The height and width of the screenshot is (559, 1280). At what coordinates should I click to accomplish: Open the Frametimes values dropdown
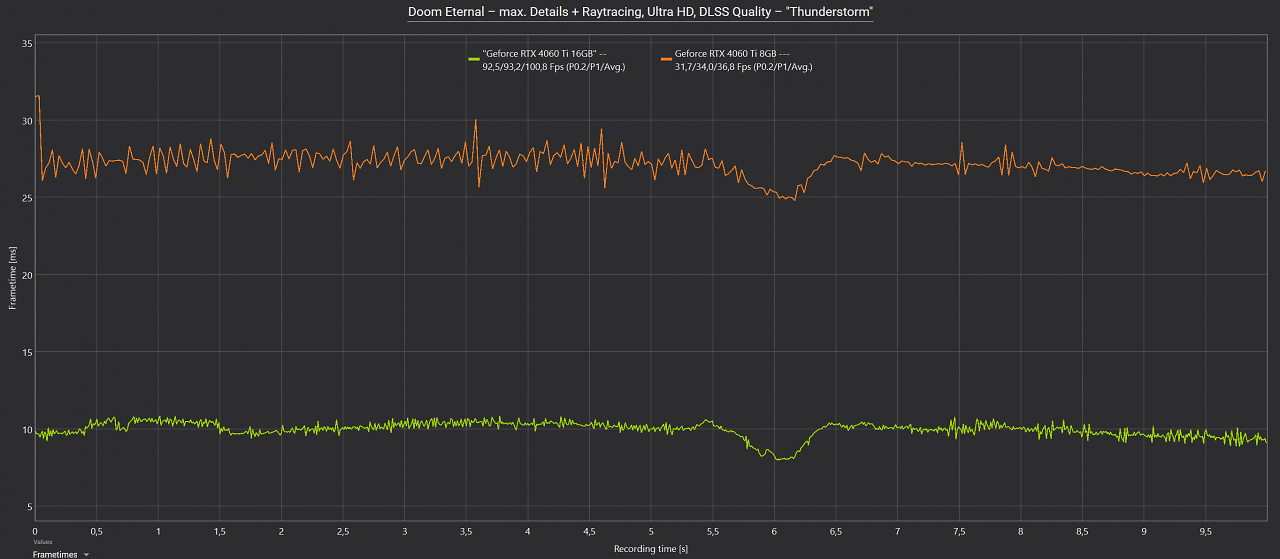click(x=61, y=554)
